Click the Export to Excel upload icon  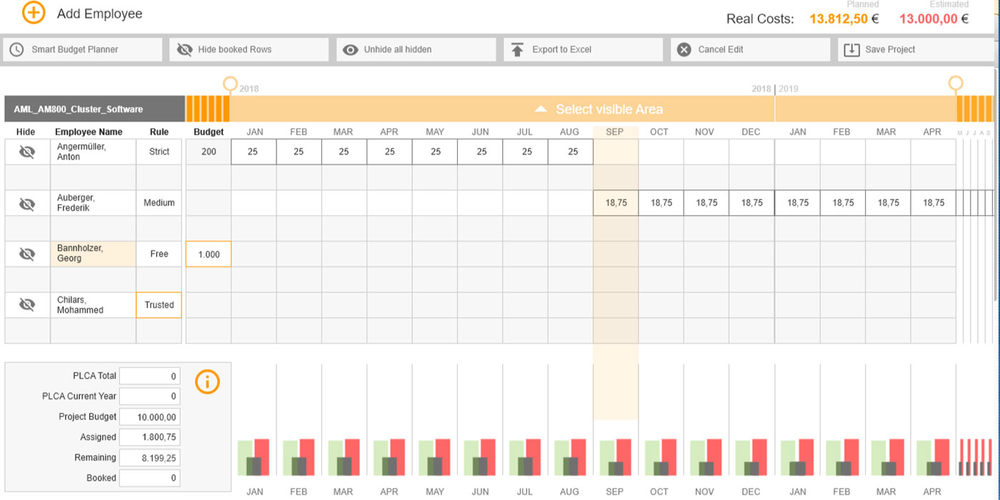pos(518,50)
